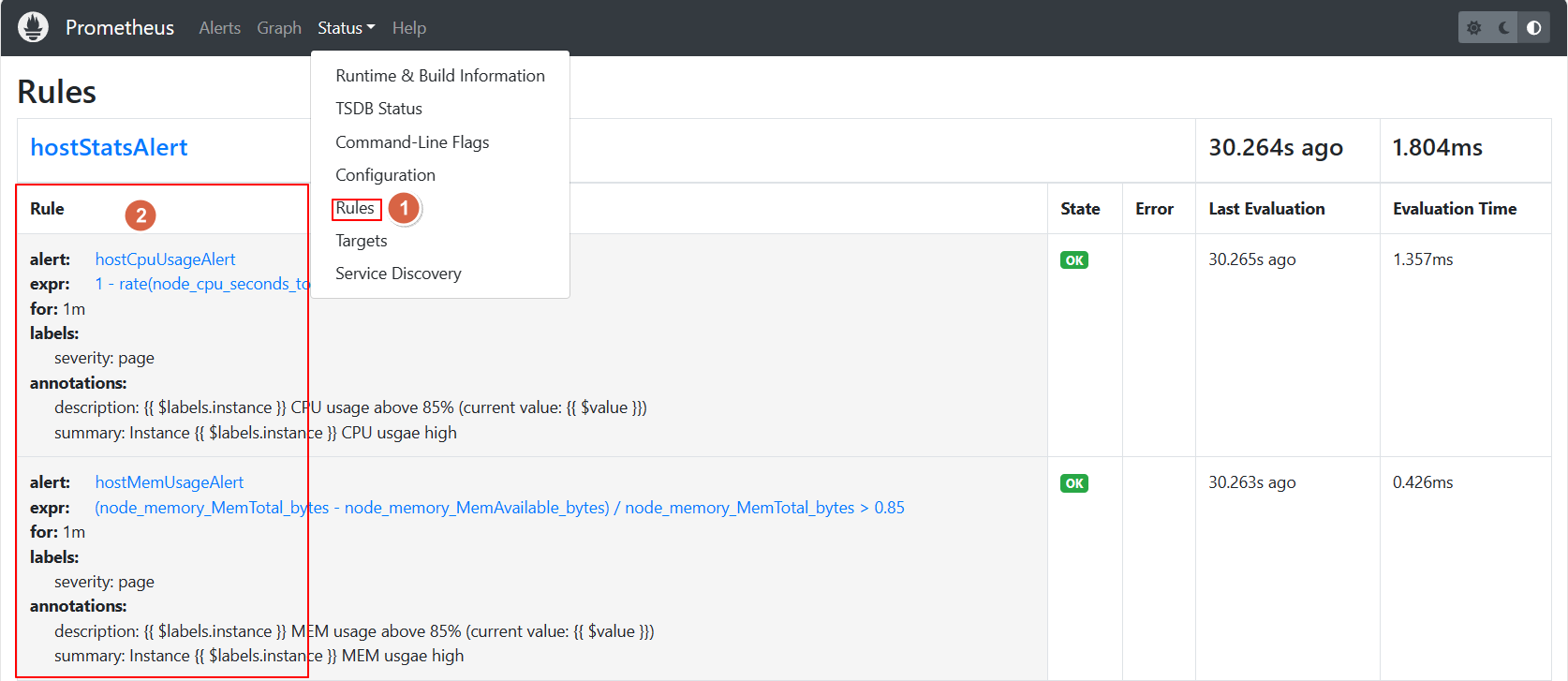Viewport: 1568px width, 681px height.
Task: Click the group's '30.264s ago' value
Action: (1276, 147)
